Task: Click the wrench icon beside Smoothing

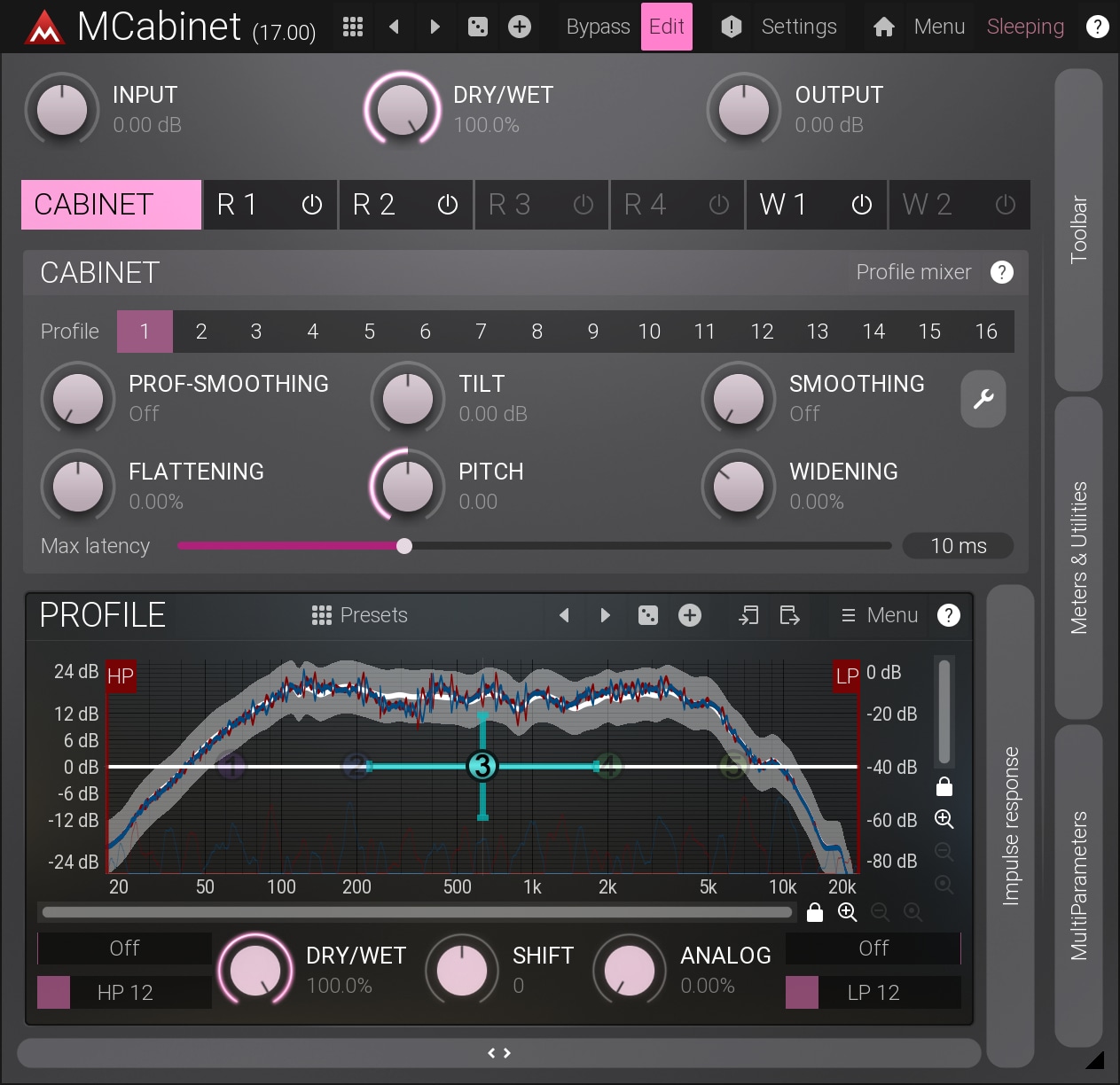Action: click(x=983, y=399)
